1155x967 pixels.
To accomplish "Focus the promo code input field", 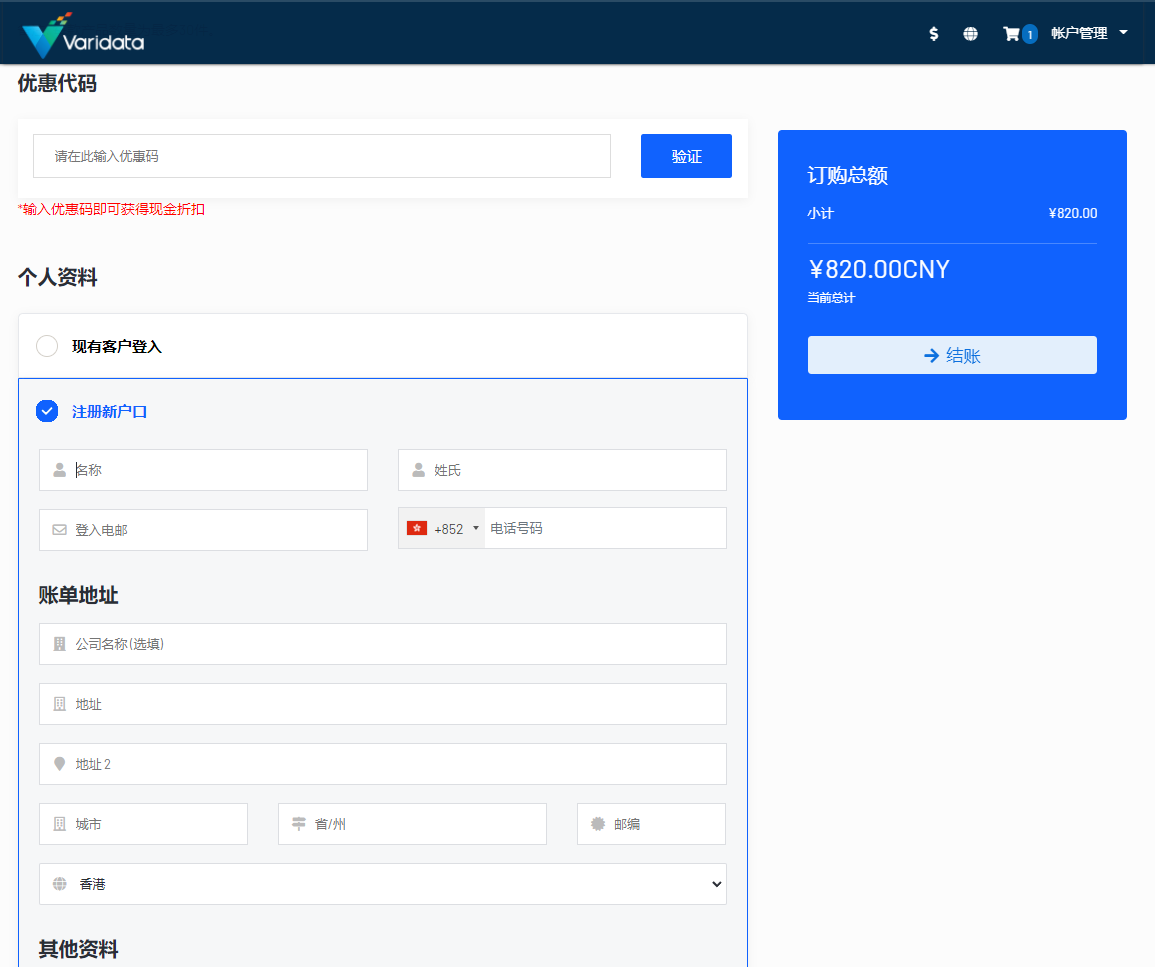I will pyautogui.click(x=322, y=156).
